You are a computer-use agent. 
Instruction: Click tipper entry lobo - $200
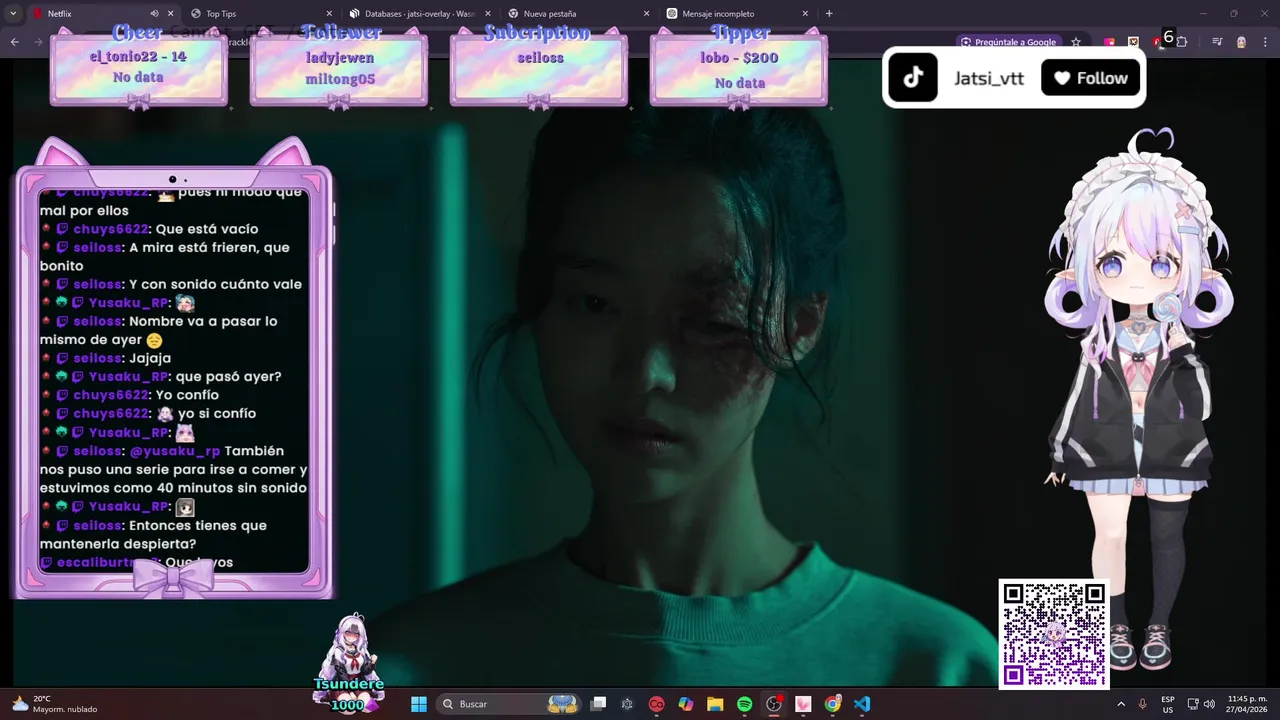739,58
